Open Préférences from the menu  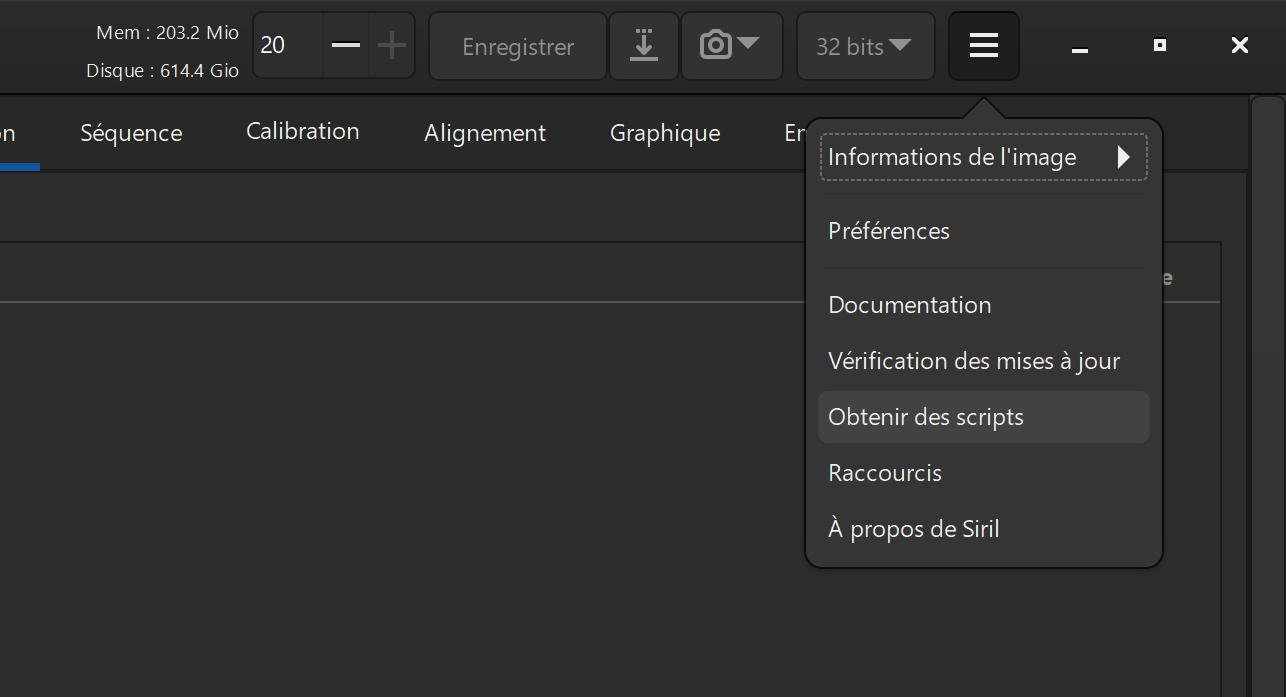(889, 231)
